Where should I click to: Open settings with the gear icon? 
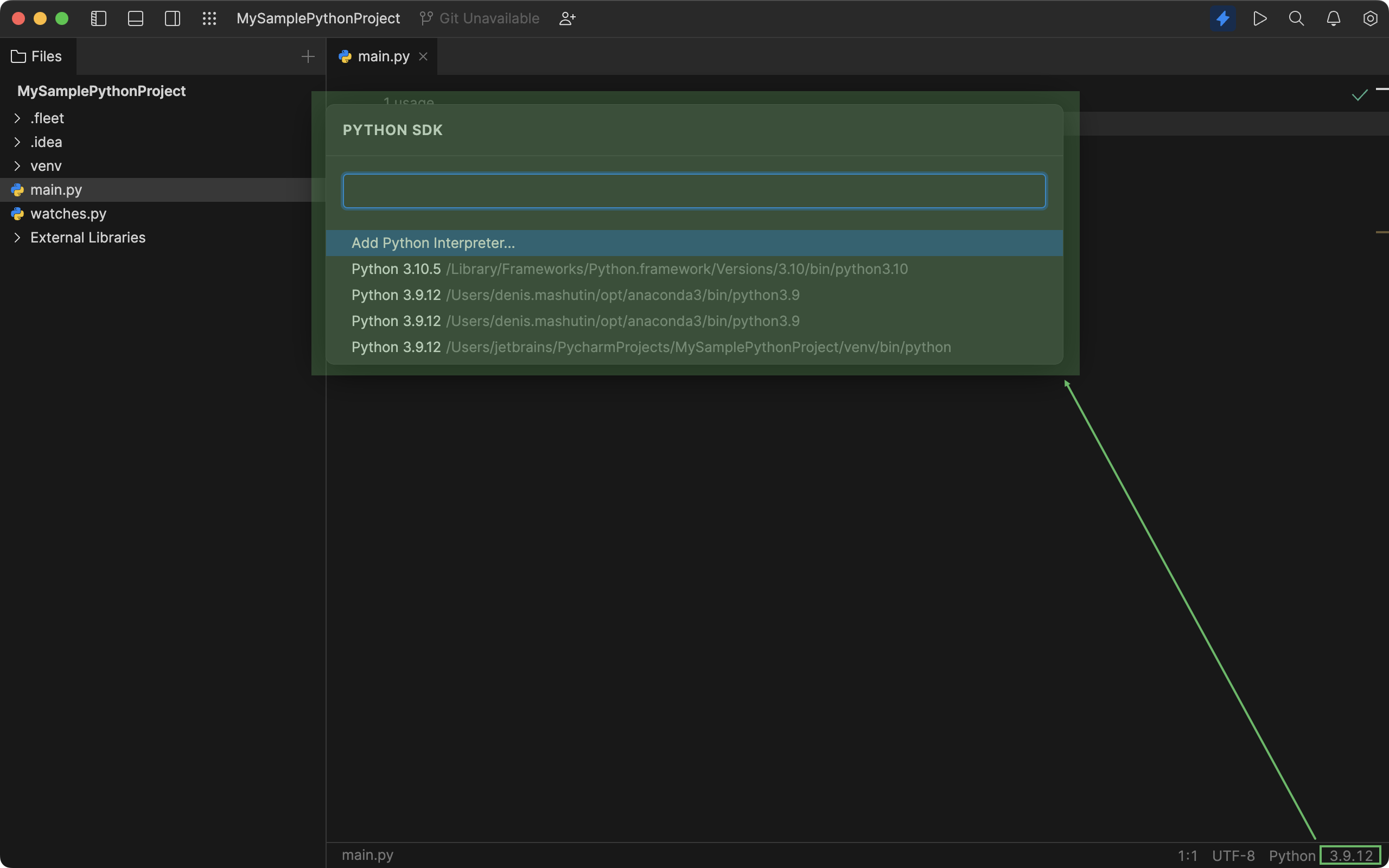1370,18
